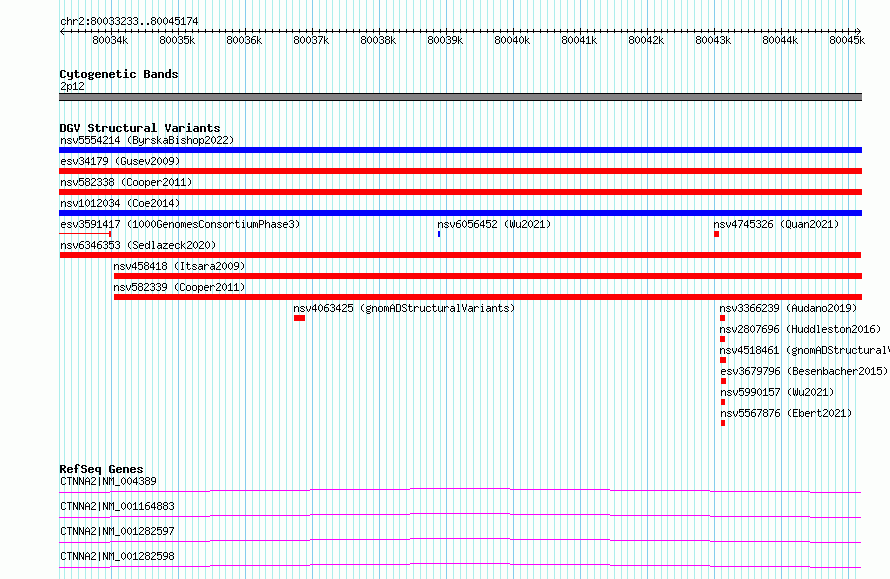The height and width of the screenshot is (579, 890).
Task: Click the blue bar under nsv1012034
Action: pyautogui.click(x=460, y=213)
